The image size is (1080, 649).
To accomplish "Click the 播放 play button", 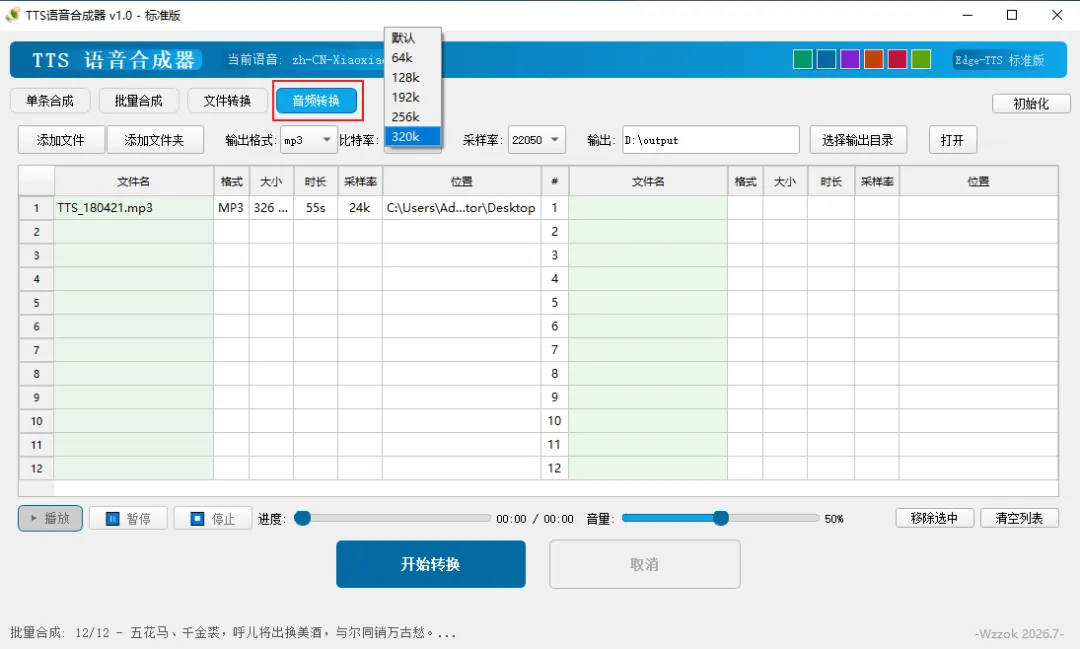I will click(50, 518).
